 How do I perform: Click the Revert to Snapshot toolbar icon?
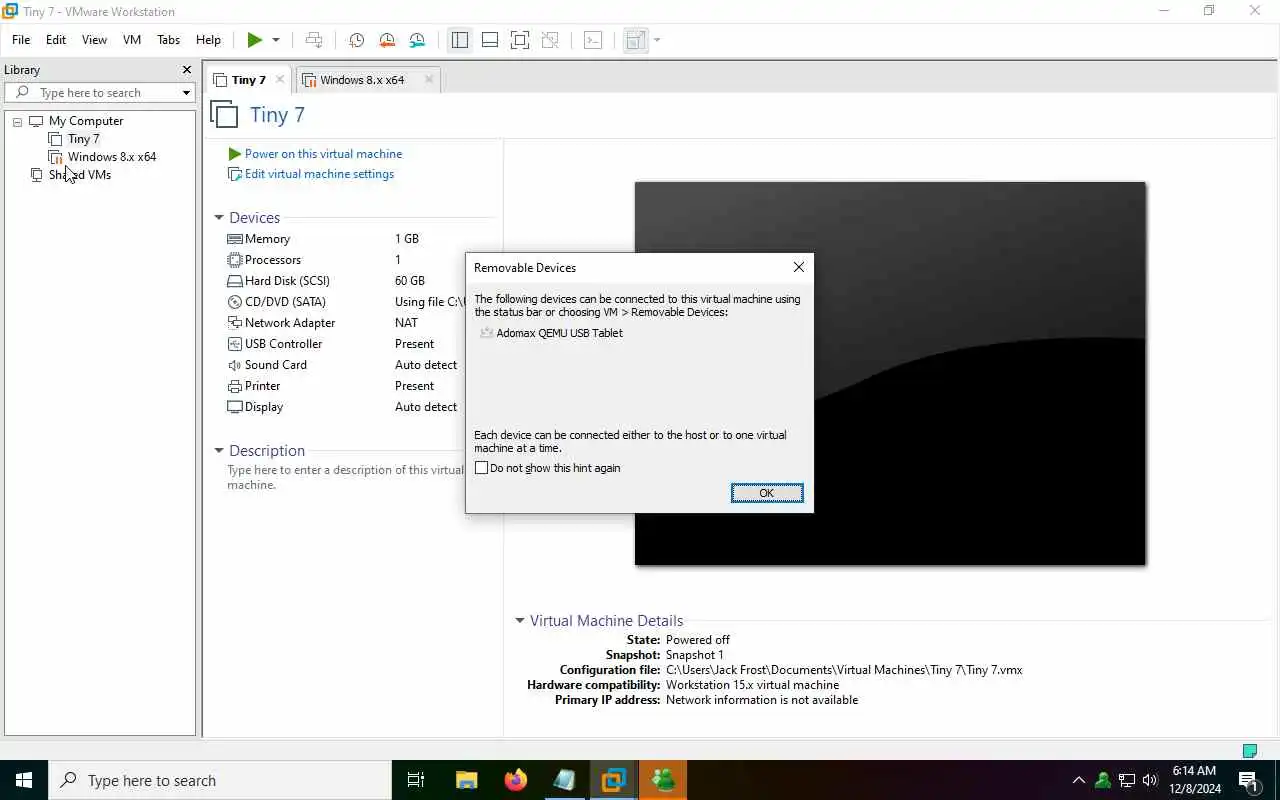click(x=387, y=40)
